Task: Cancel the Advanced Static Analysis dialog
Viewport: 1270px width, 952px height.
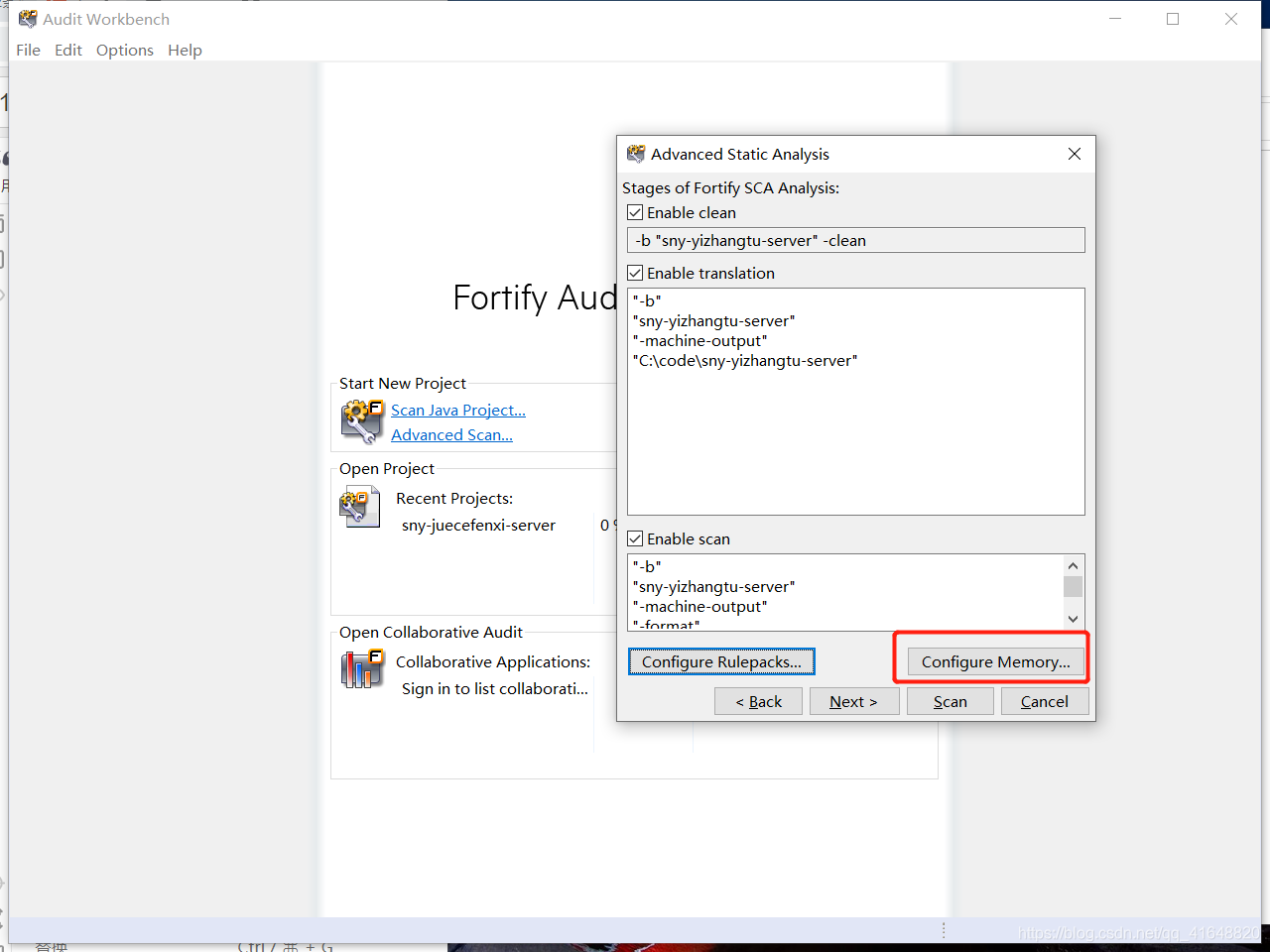Action: click(1045, 701)
